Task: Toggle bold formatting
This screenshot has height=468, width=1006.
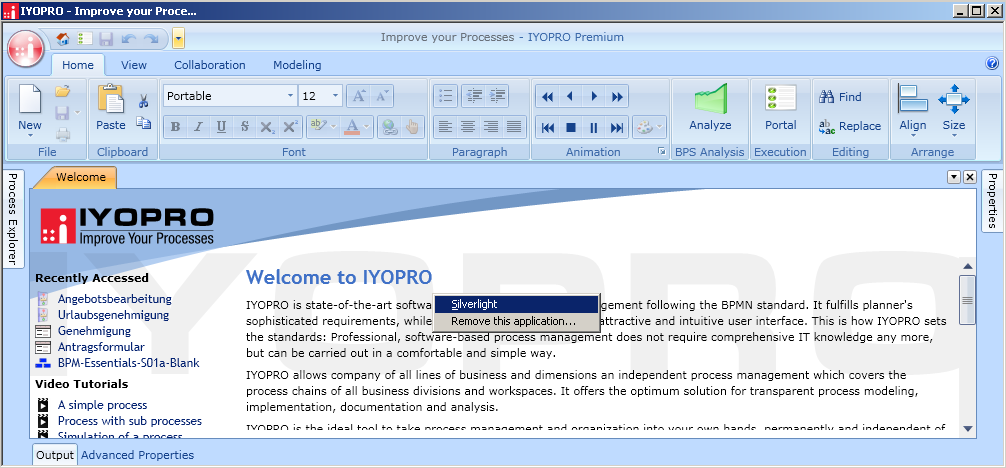Action: click(x=175, y=127)
